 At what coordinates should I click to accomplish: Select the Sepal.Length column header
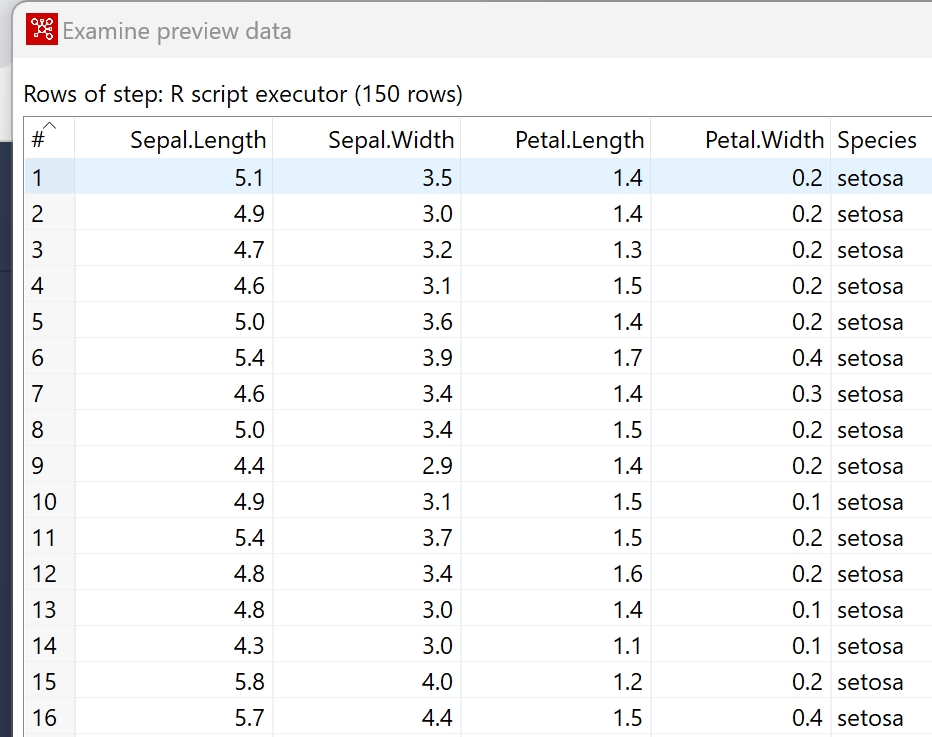tap(198, 140)
